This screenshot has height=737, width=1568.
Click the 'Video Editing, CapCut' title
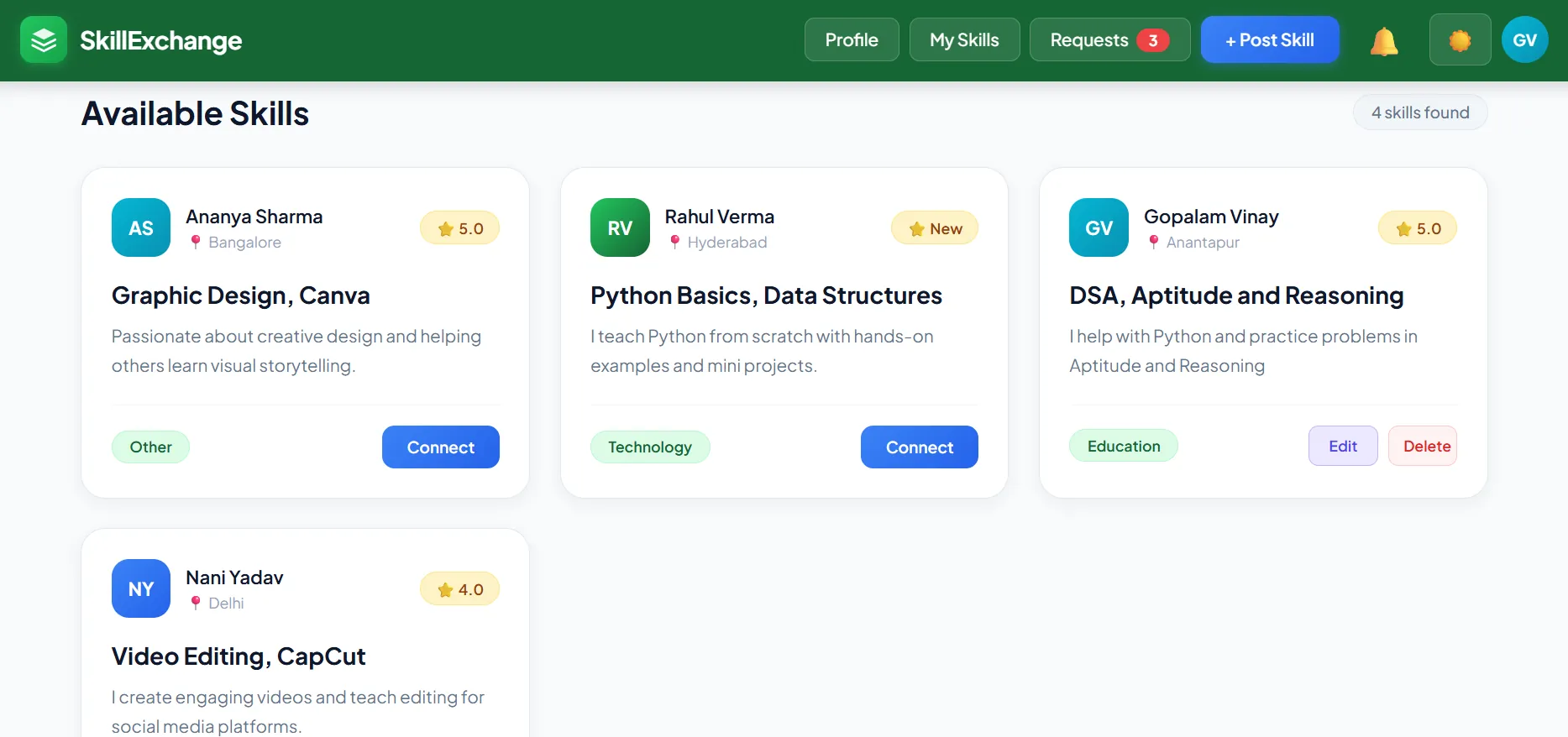239,656
